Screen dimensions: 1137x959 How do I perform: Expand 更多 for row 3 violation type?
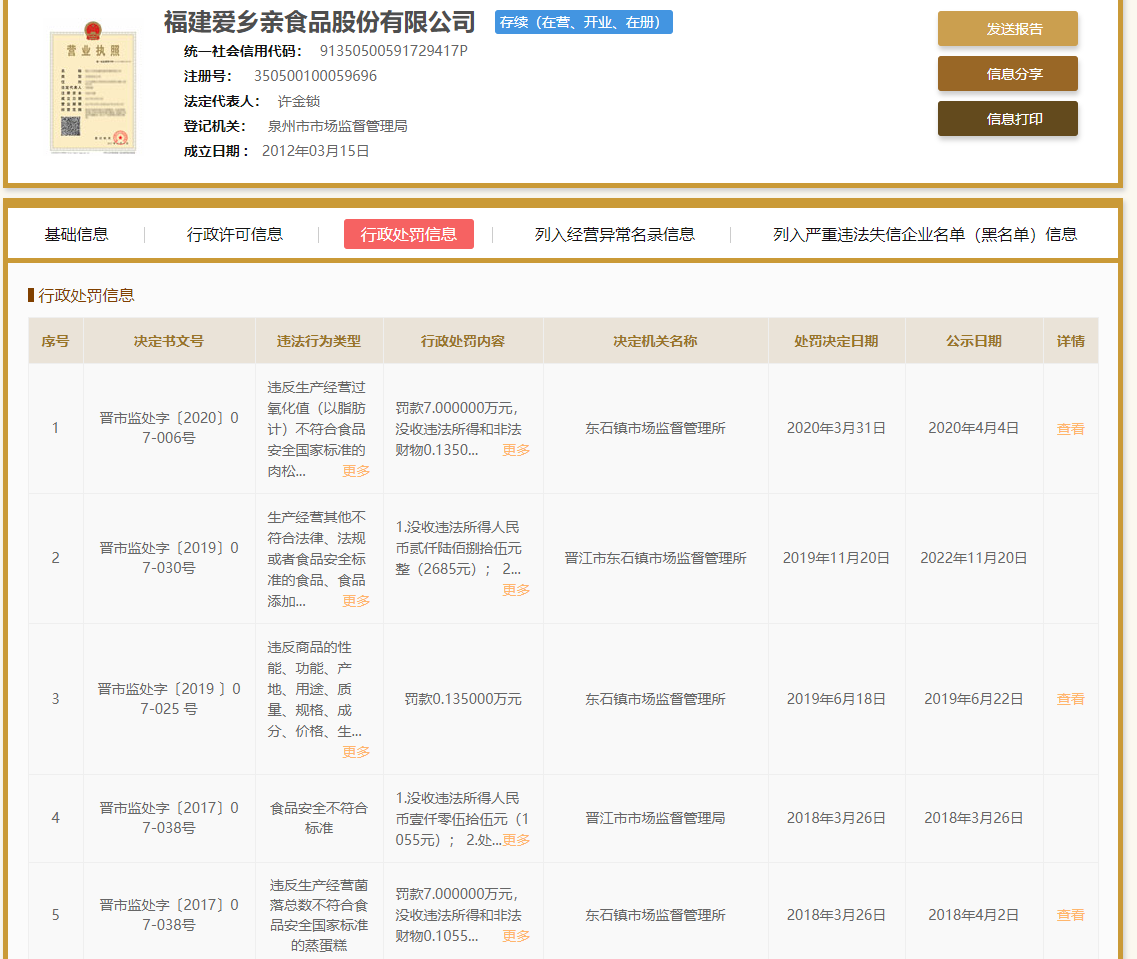point(356,752)
